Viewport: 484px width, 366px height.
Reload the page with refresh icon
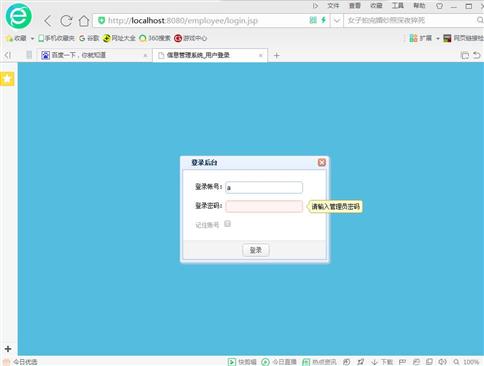pos(66,21)
